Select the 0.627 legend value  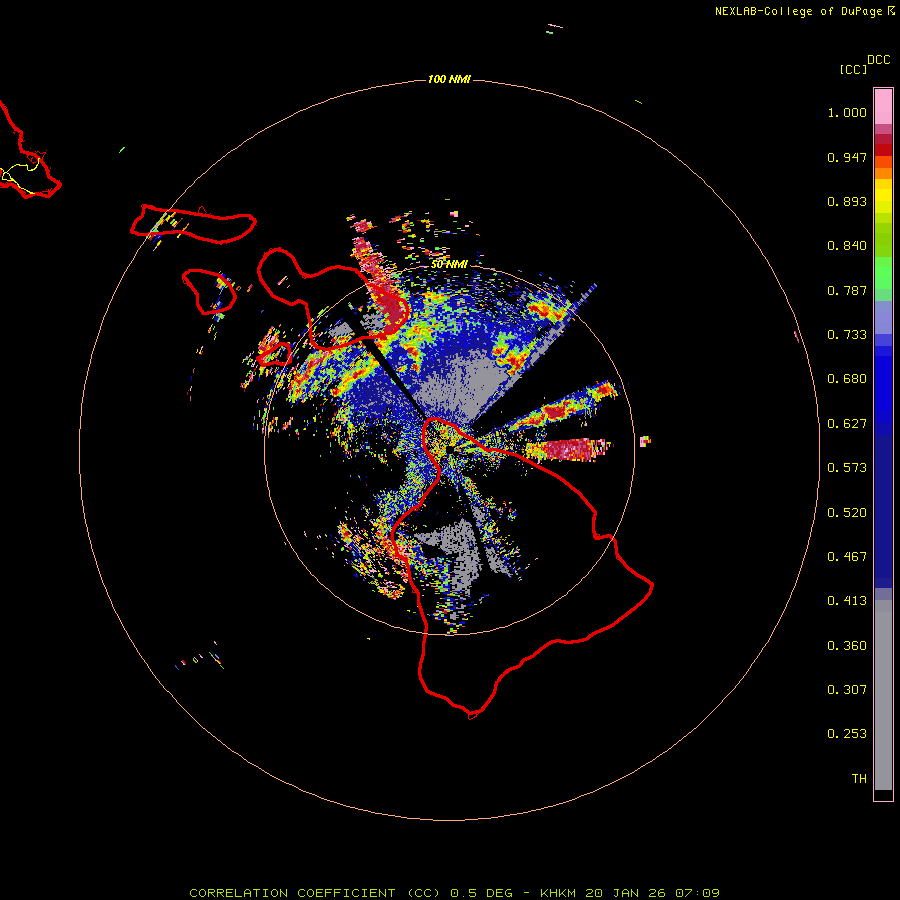tap(847, 424)
